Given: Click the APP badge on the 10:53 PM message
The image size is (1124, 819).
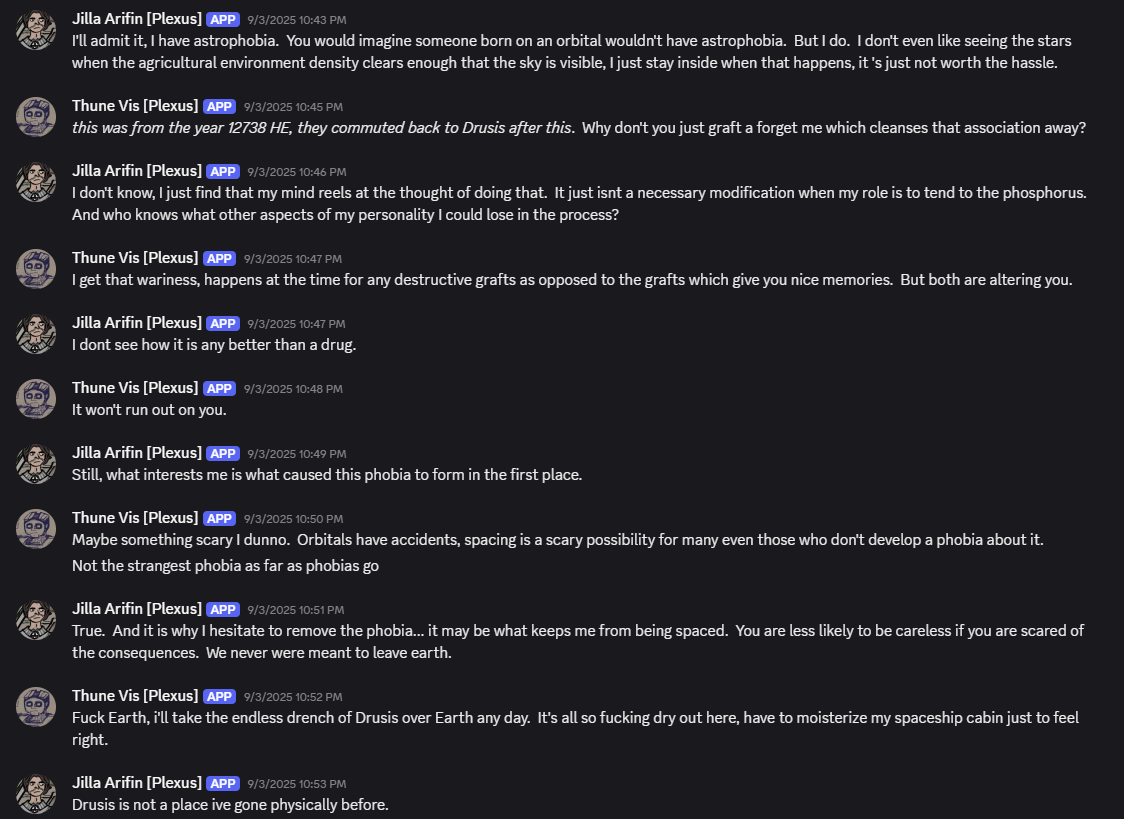Looking at the screenshot, I should [222, 784].
